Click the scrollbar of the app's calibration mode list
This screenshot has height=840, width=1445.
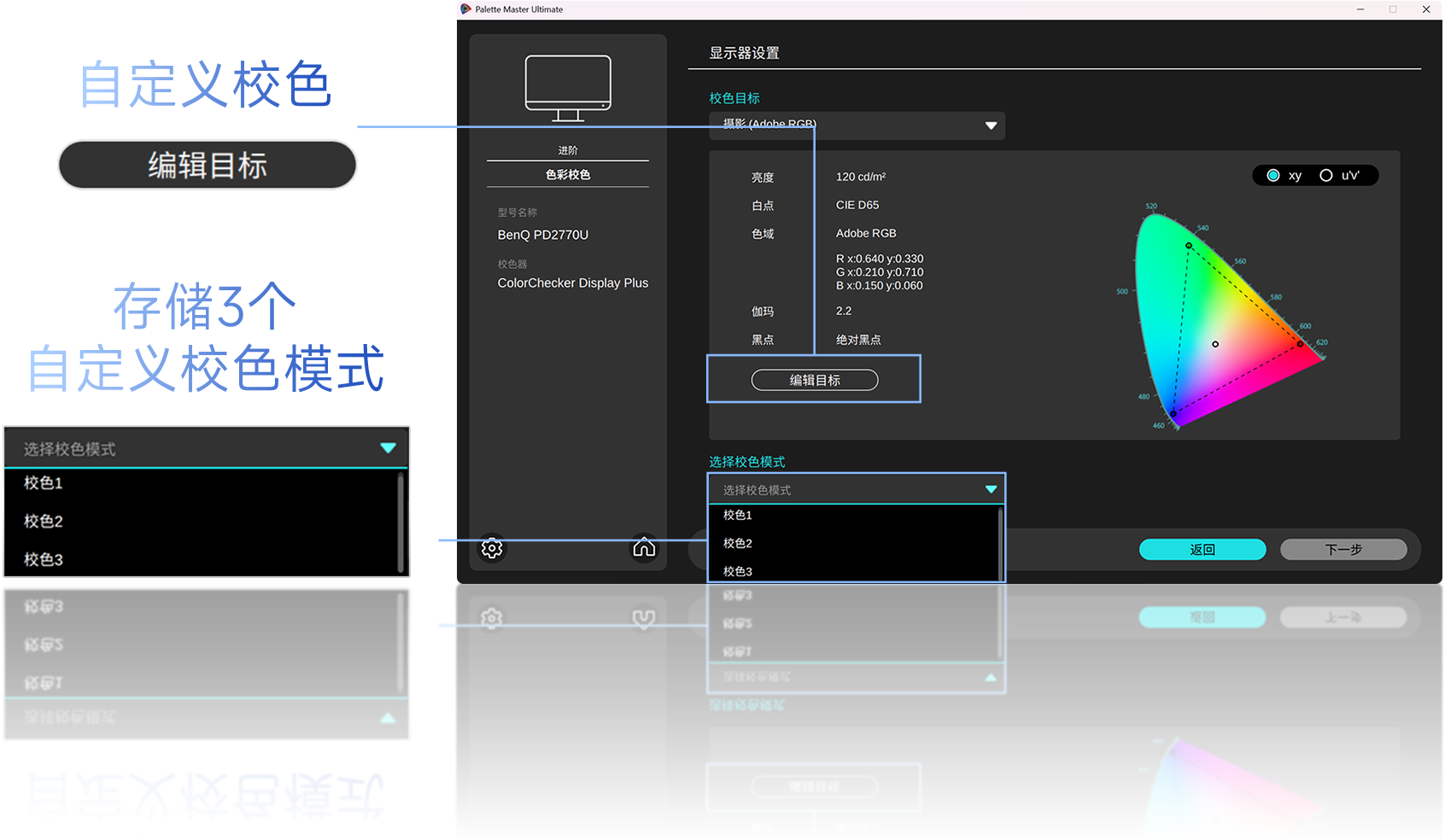pos(1000,544)
